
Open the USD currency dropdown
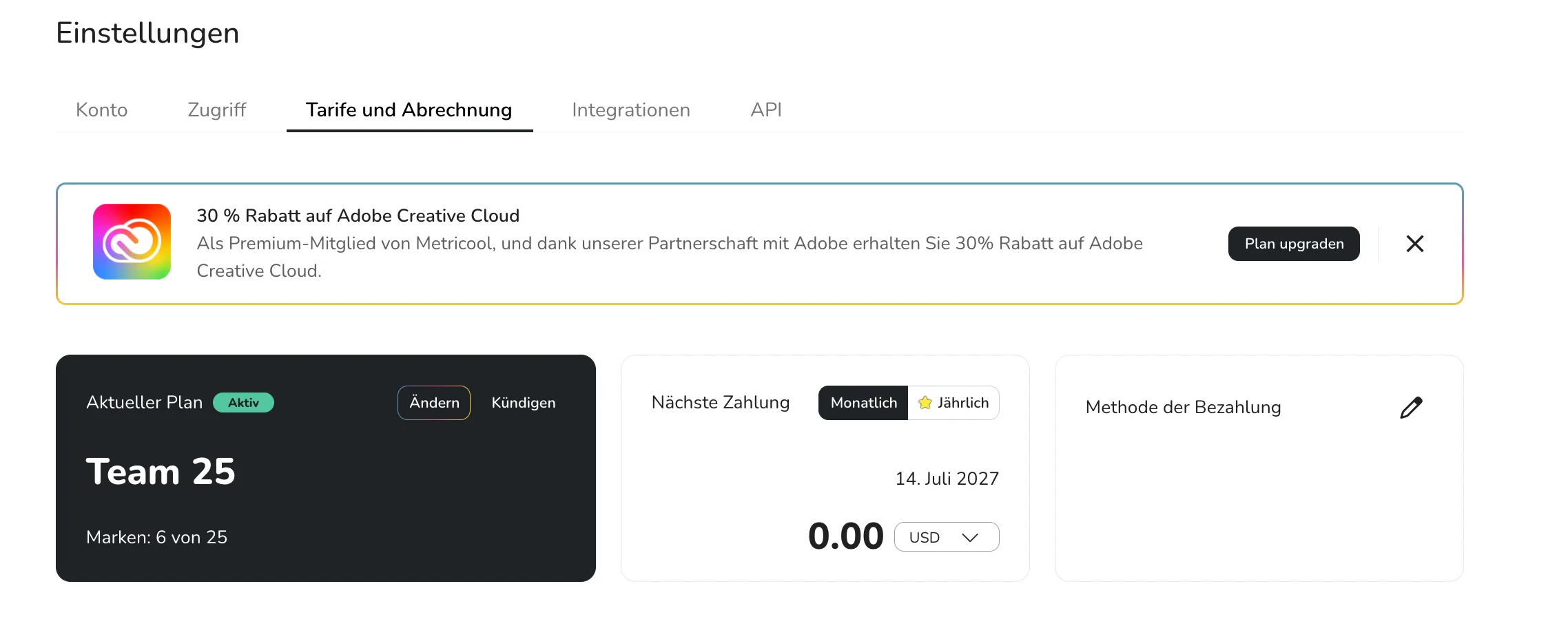[x=945, y=537]
